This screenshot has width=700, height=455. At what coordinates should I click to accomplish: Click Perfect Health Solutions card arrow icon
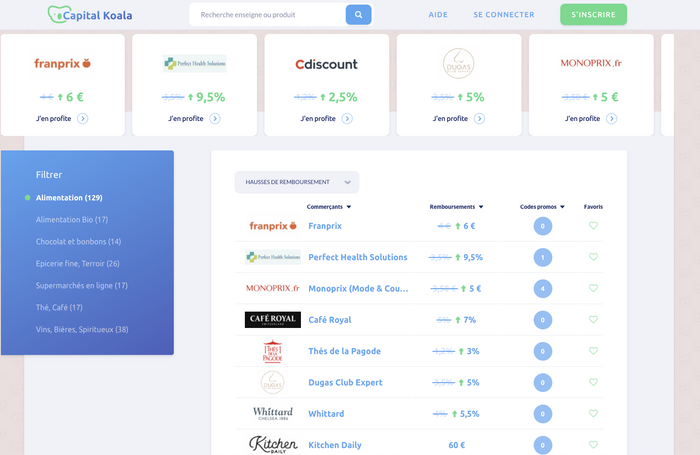click(215, 118)
